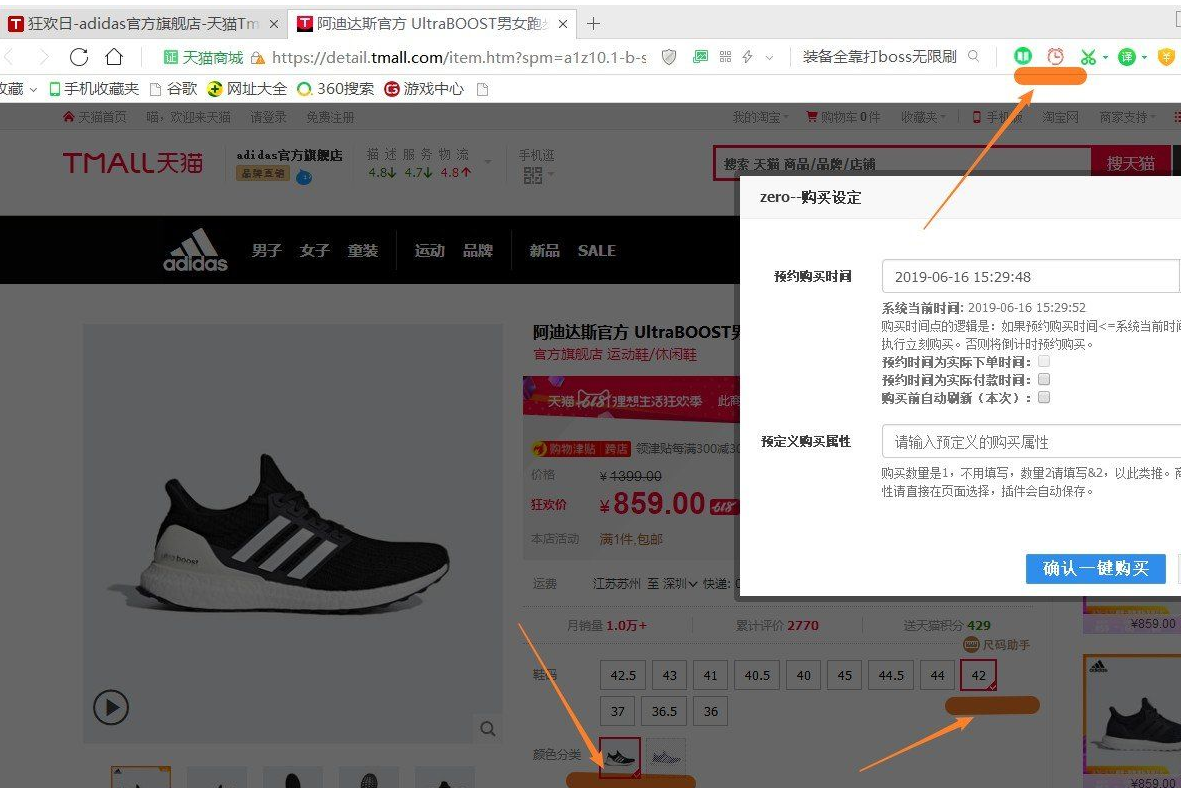Expand the 商家支持 dropdown

tap(1127, 117)
